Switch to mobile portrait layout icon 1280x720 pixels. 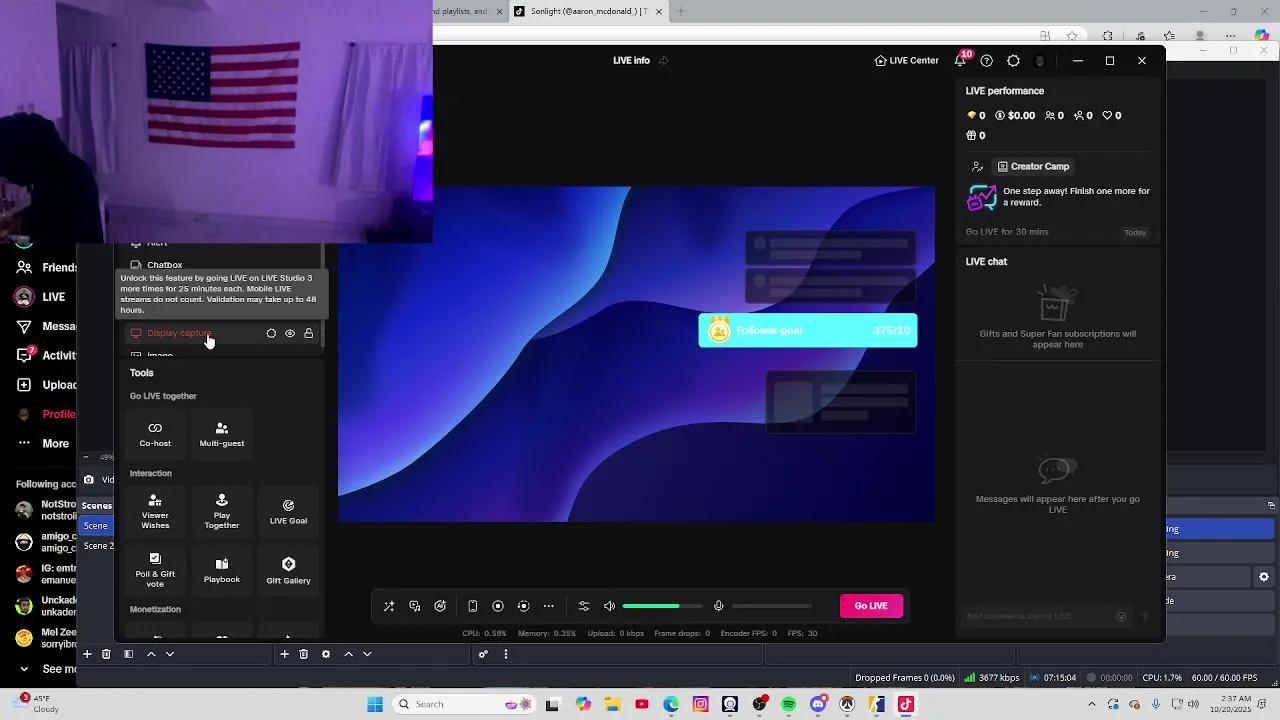coord(473,606)
